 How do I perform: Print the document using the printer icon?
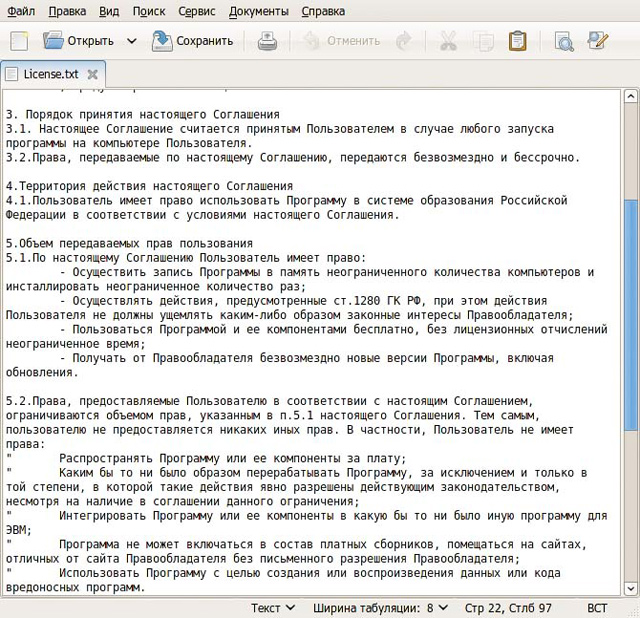(x=267, y=41)
